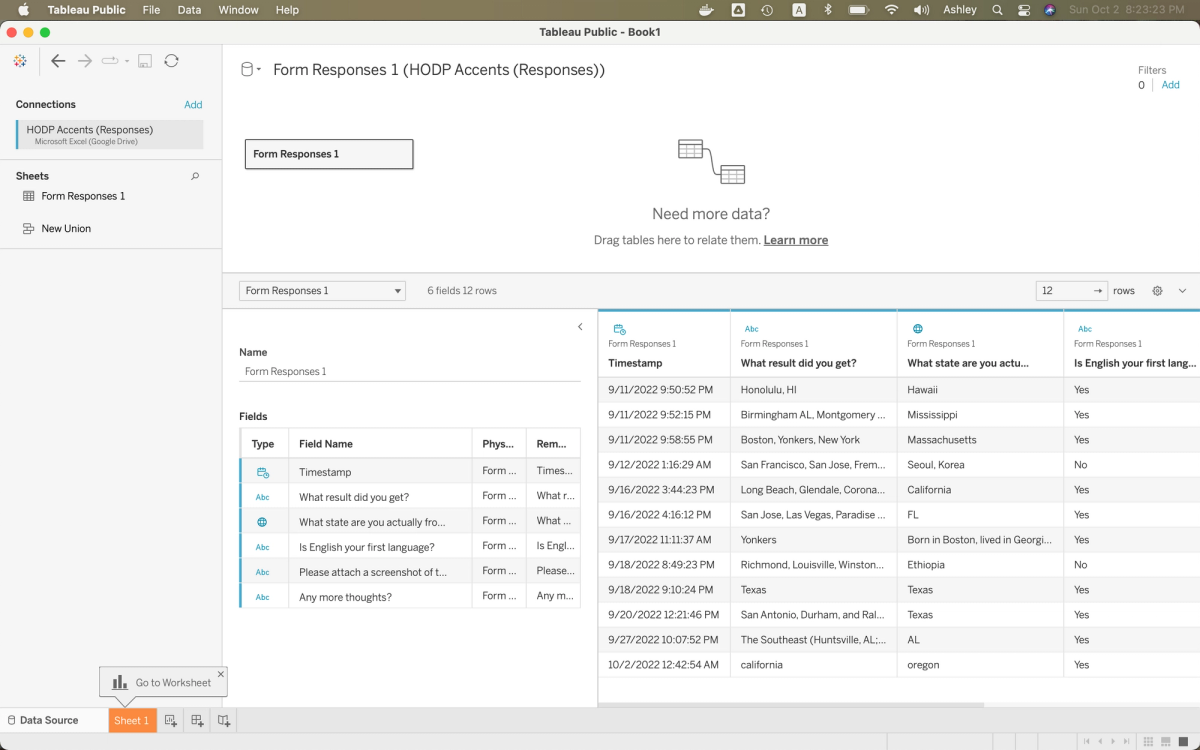1200x750 pixels.
Task: Click the date type icon in Timestamp field row
Action: [x=262, y=472]
